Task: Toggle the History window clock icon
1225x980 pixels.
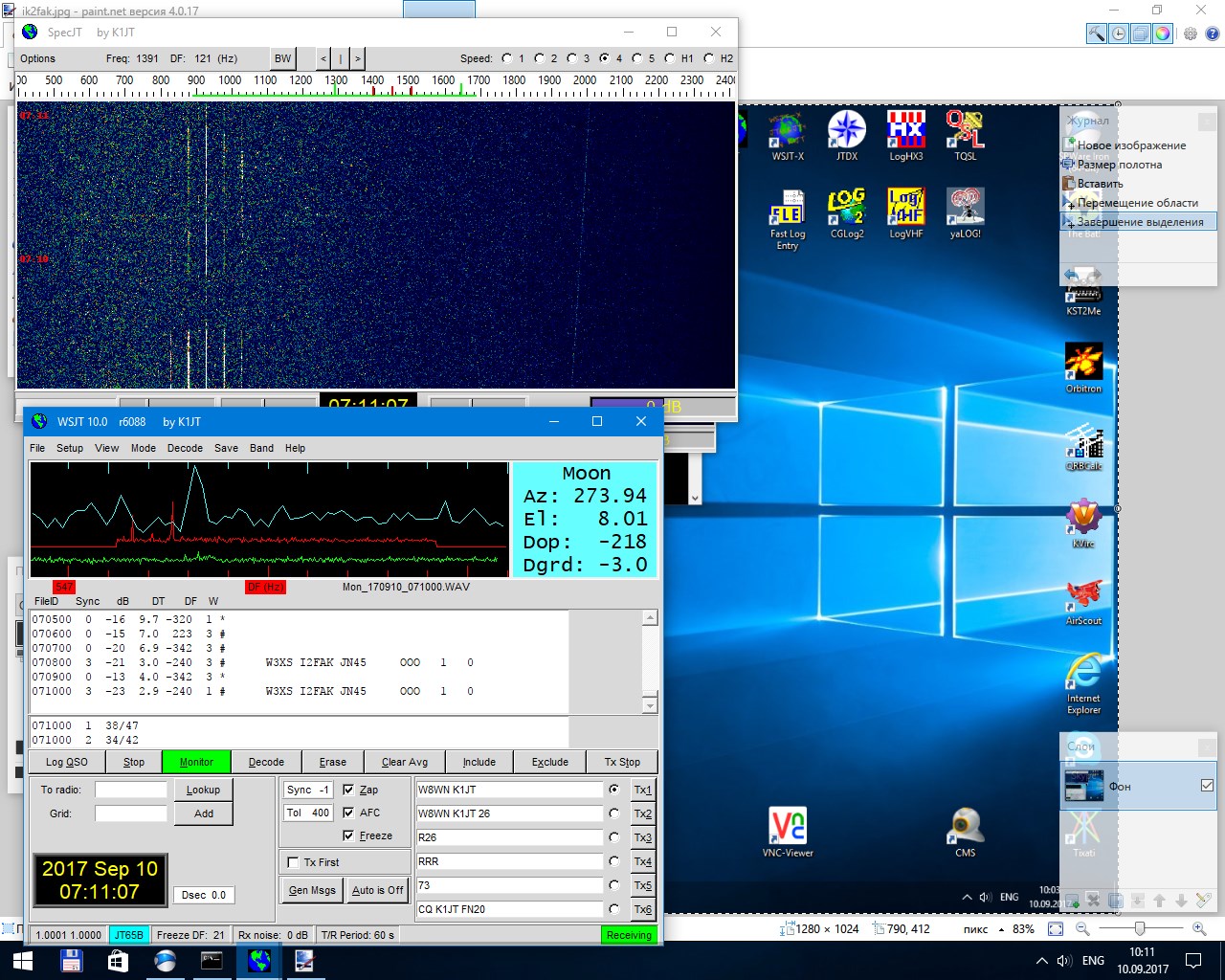Action: (1119, 33)
